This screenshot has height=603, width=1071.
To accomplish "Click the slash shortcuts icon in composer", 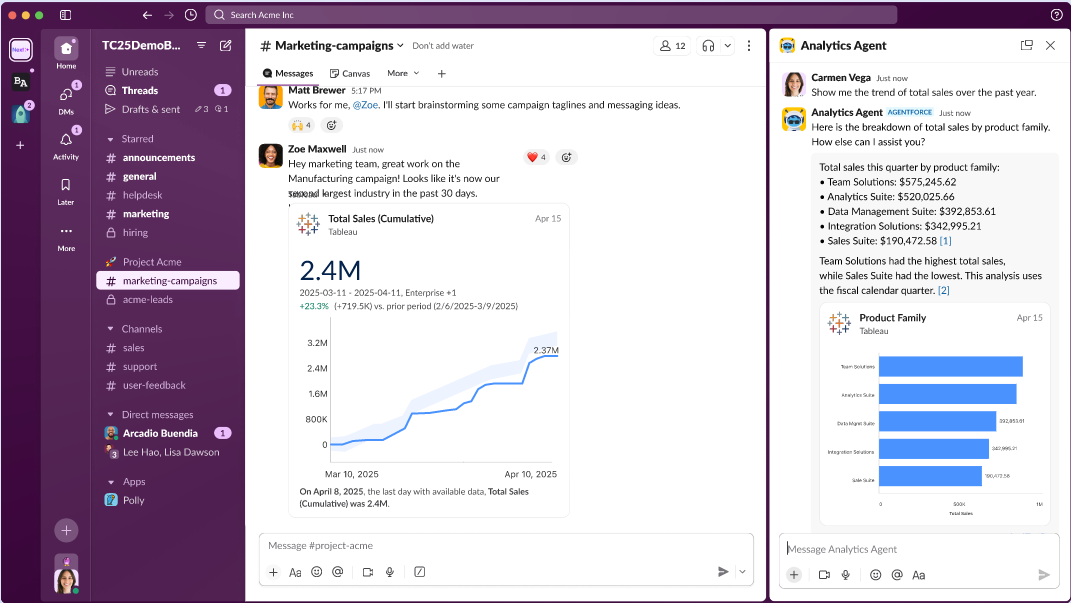I will (x=419, y=572).
